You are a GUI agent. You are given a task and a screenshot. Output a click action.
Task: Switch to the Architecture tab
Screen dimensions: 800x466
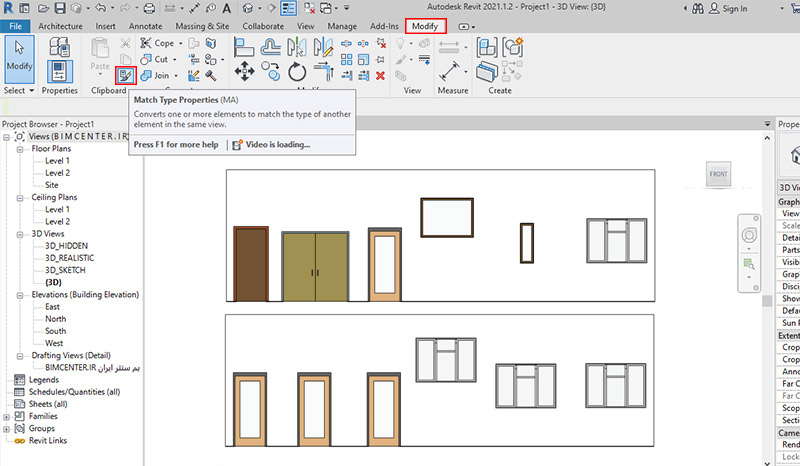pos(60,26)
